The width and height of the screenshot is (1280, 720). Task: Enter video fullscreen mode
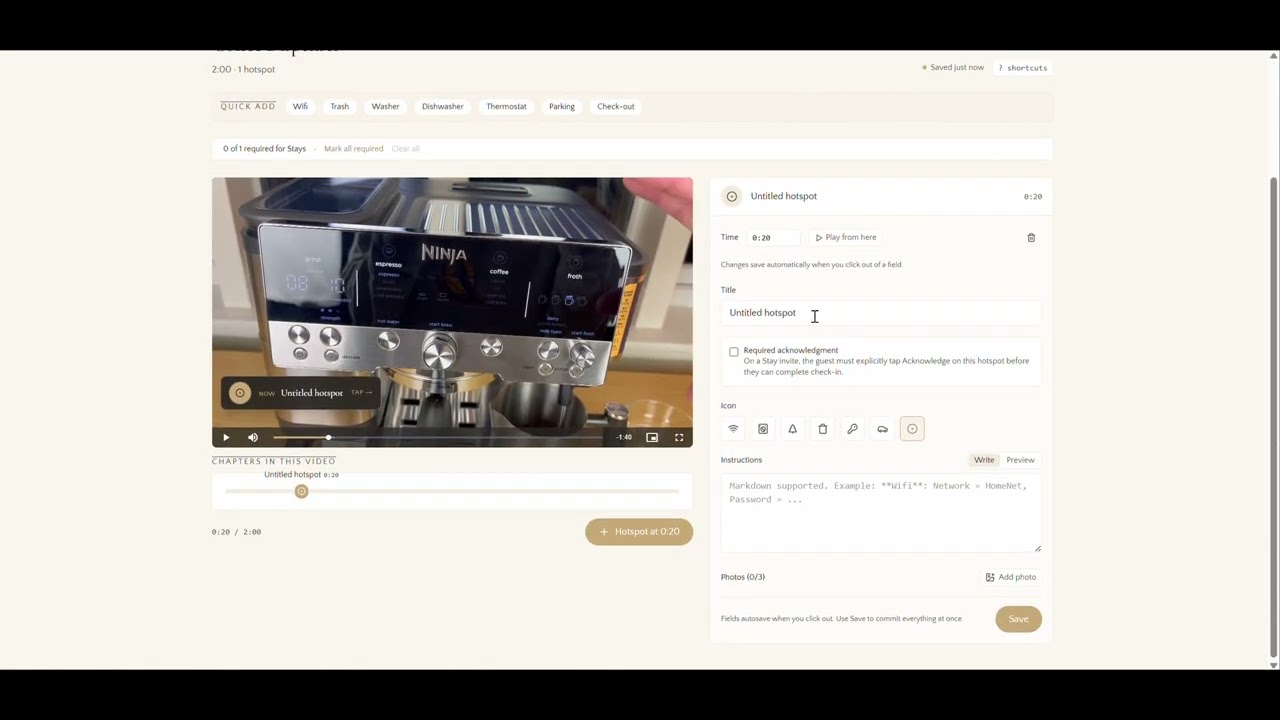pos(679,437)
